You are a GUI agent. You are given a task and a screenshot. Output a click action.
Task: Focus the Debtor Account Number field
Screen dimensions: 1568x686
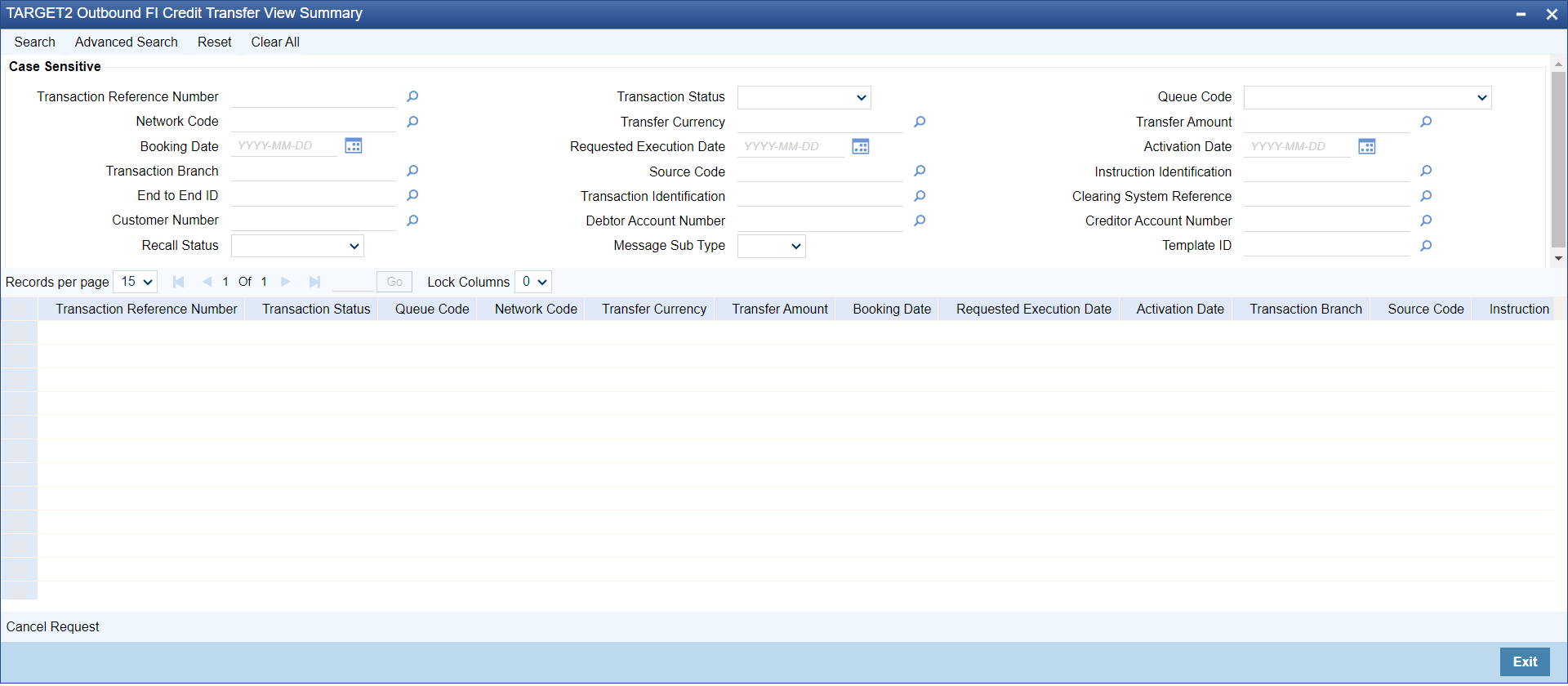pos(820,220)
